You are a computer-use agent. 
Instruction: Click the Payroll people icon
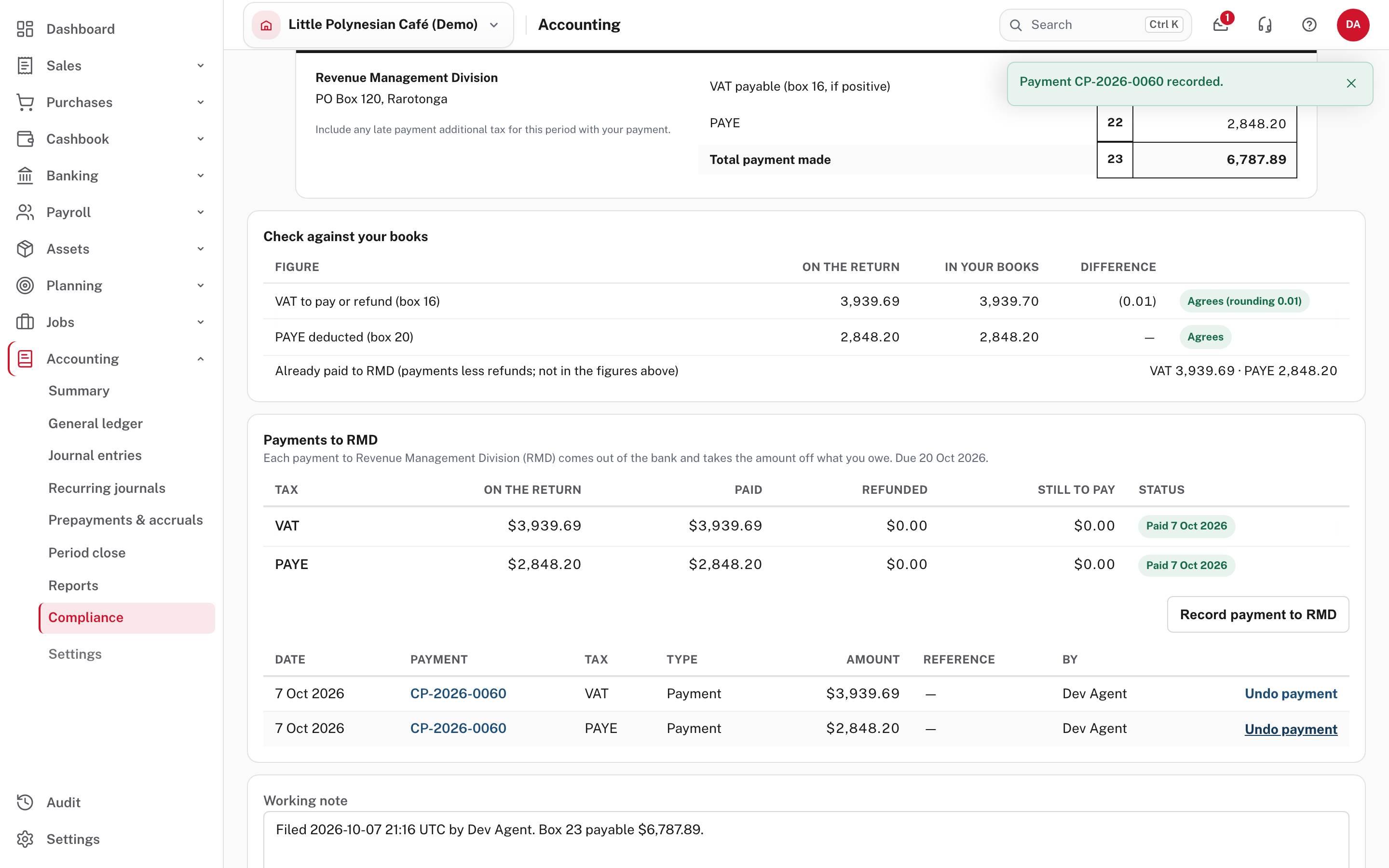[x=25, y=212]
